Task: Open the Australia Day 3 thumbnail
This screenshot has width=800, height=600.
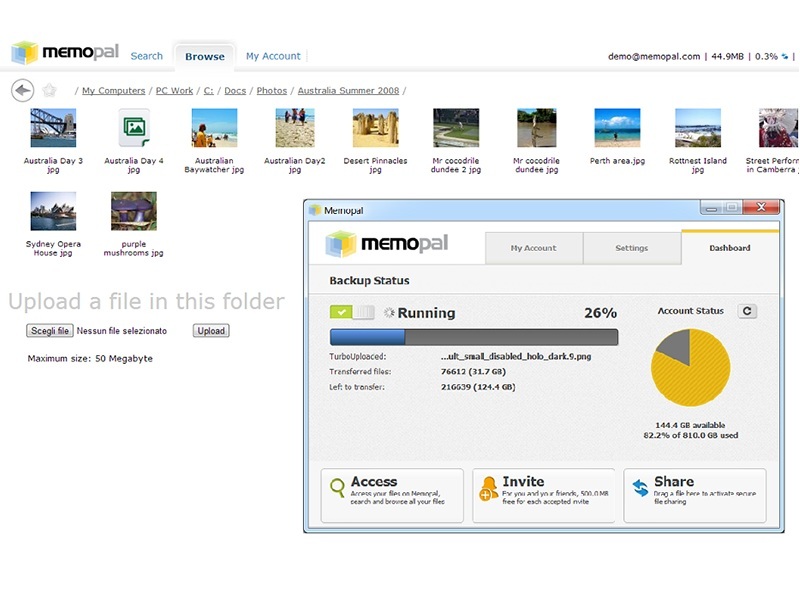Action: point(53,128)
